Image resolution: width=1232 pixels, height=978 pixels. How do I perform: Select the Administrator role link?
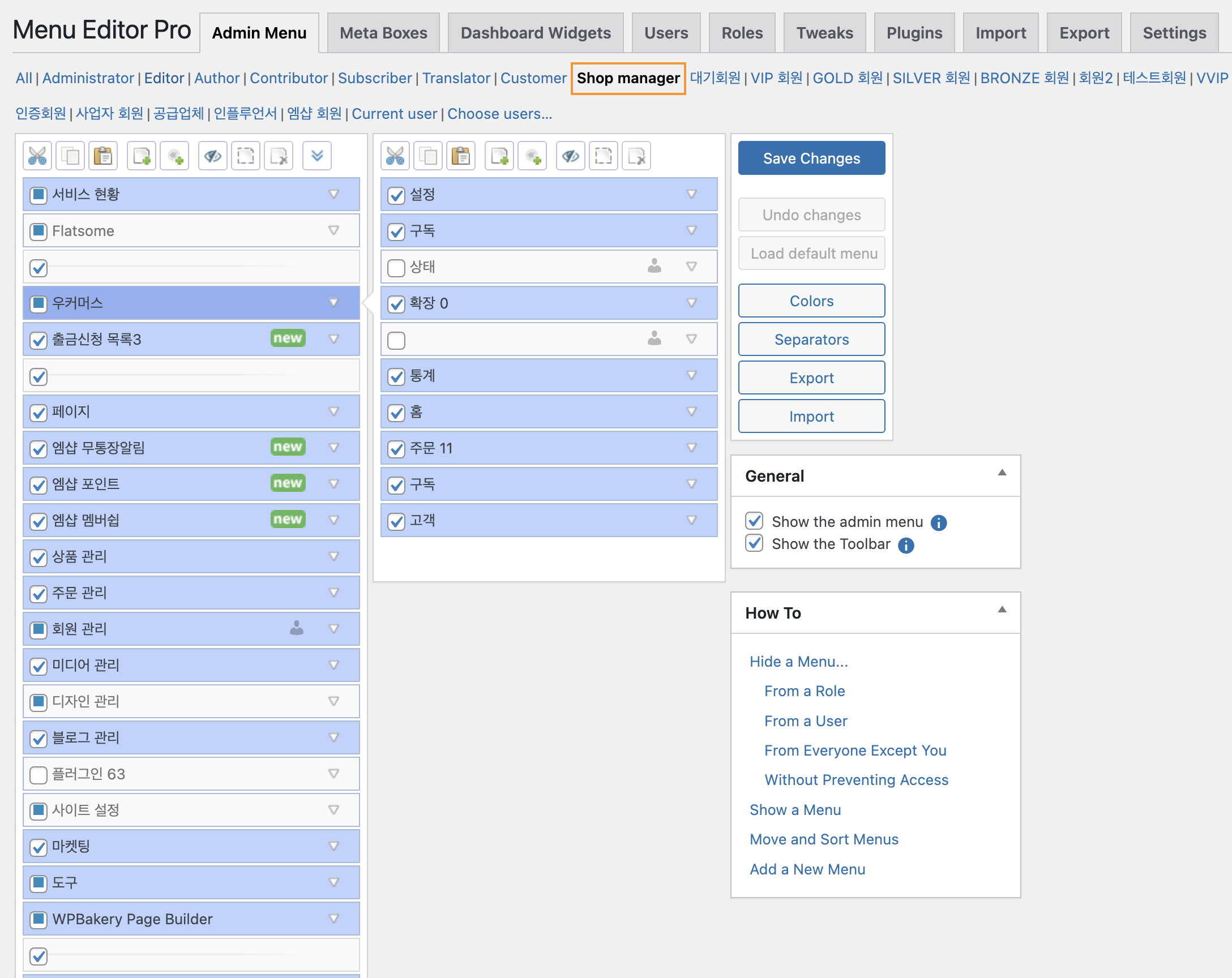(88, 78)
